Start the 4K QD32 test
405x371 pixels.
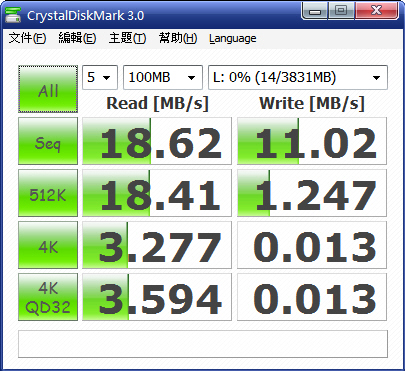48,297
